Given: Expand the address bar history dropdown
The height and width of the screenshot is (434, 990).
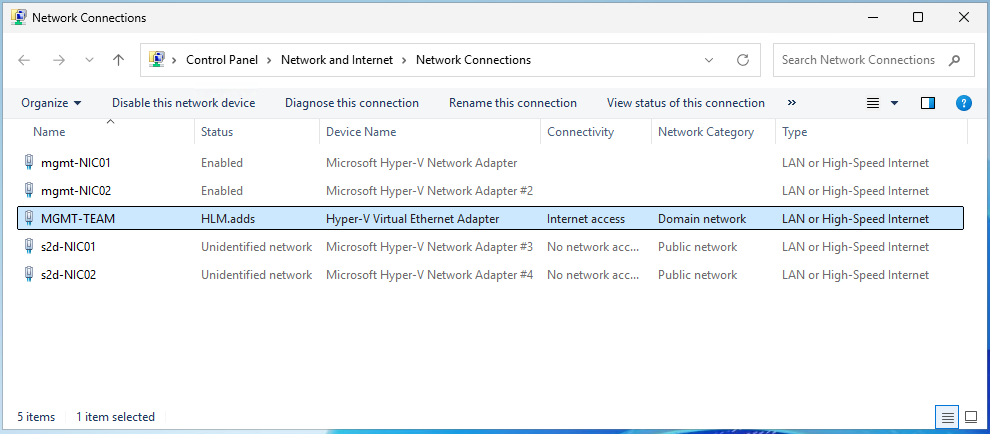Looking at the screenshot, I should point(708,60).
